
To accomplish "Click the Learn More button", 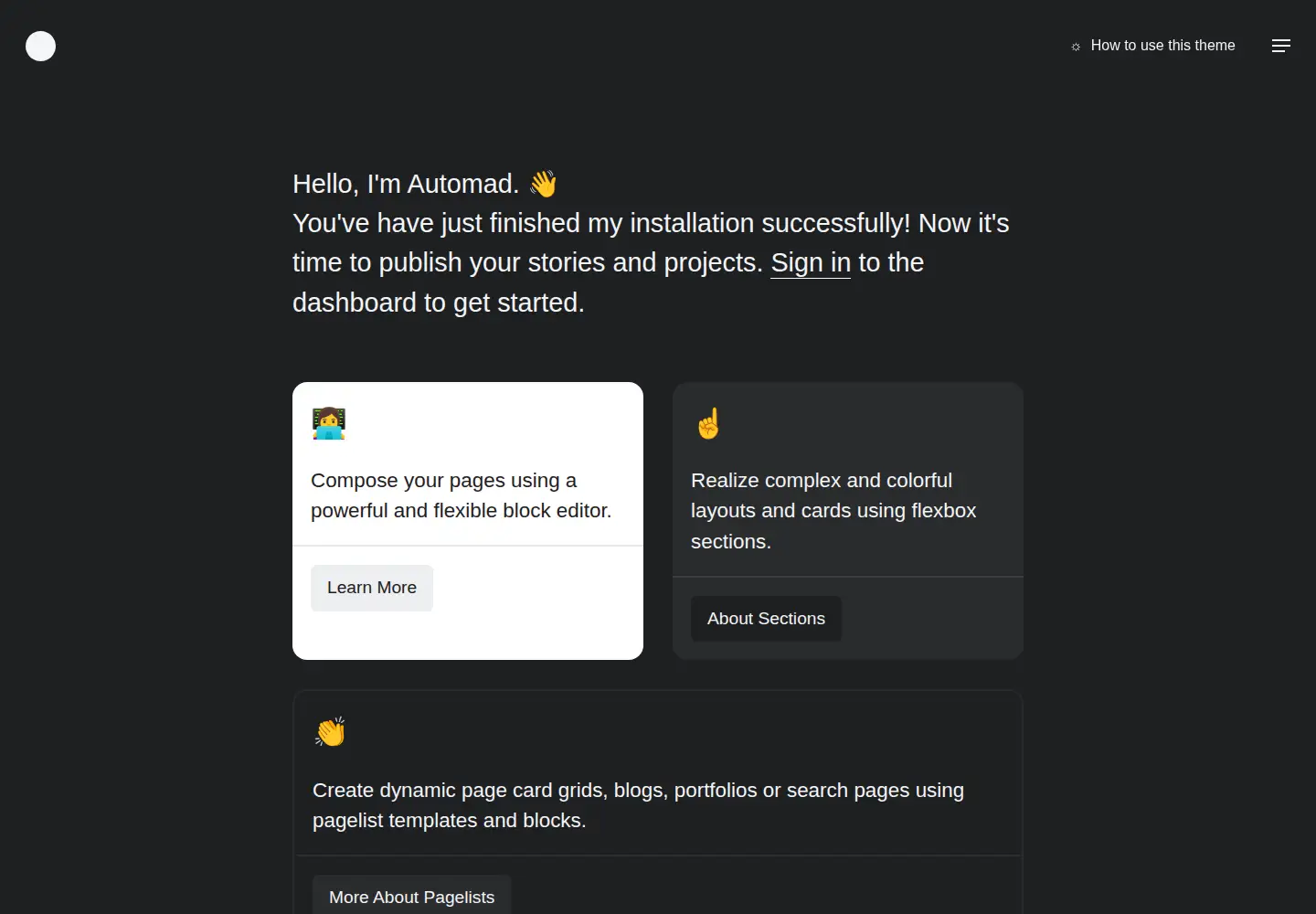I will pyautogui.click(x=372, y=588).
